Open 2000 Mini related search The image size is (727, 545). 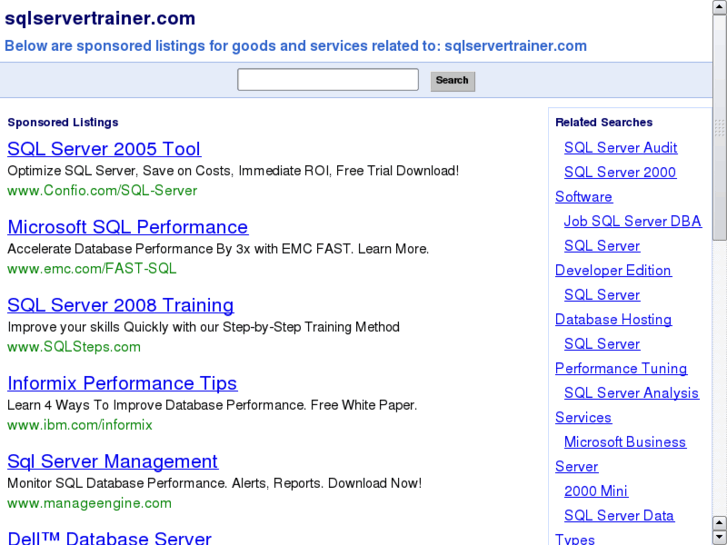(596, 491)
